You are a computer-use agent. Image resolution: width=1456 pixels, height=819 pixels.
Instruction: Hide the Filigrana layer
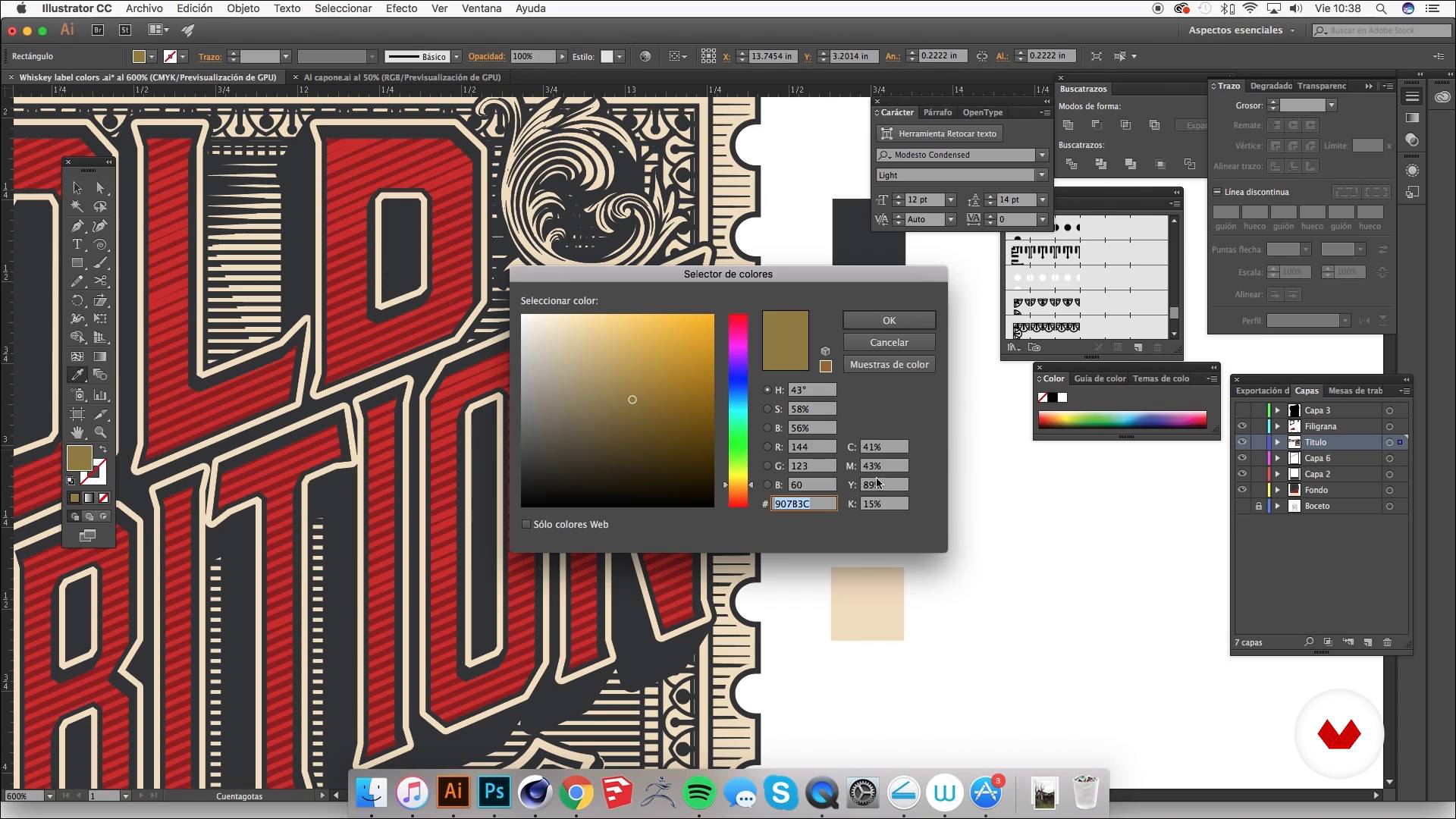[1242, 426]
